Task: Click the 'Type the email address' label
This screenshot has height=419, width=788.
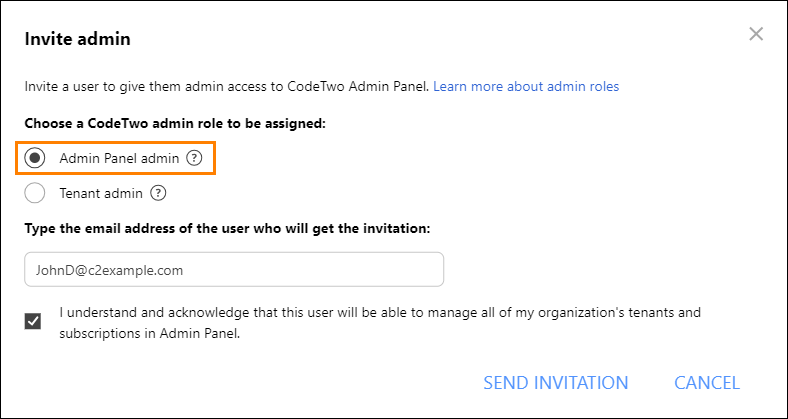Action: coord(228,229)
